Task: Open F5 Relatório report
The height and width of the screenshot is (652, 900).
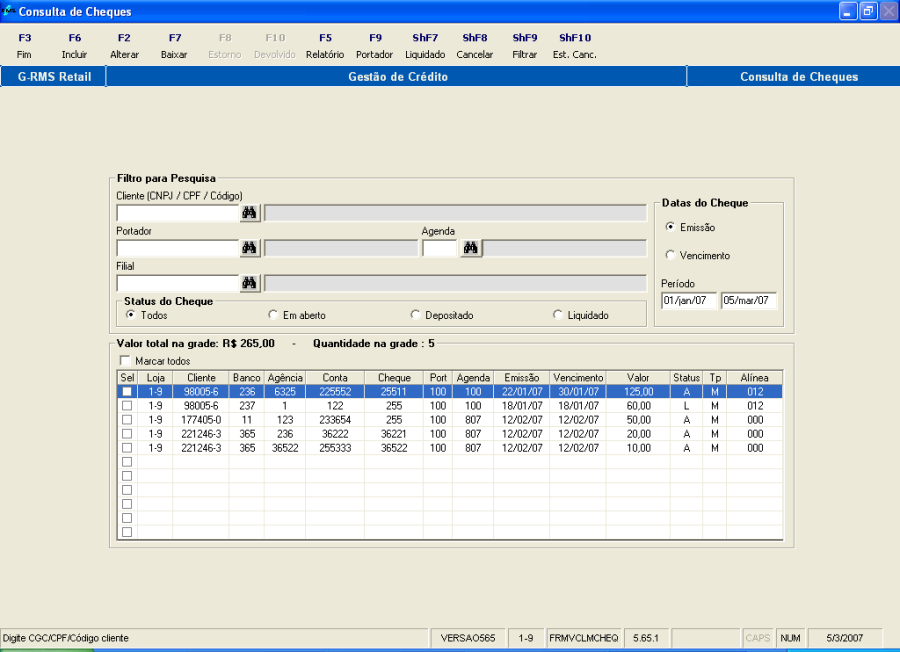Action: 325,46
